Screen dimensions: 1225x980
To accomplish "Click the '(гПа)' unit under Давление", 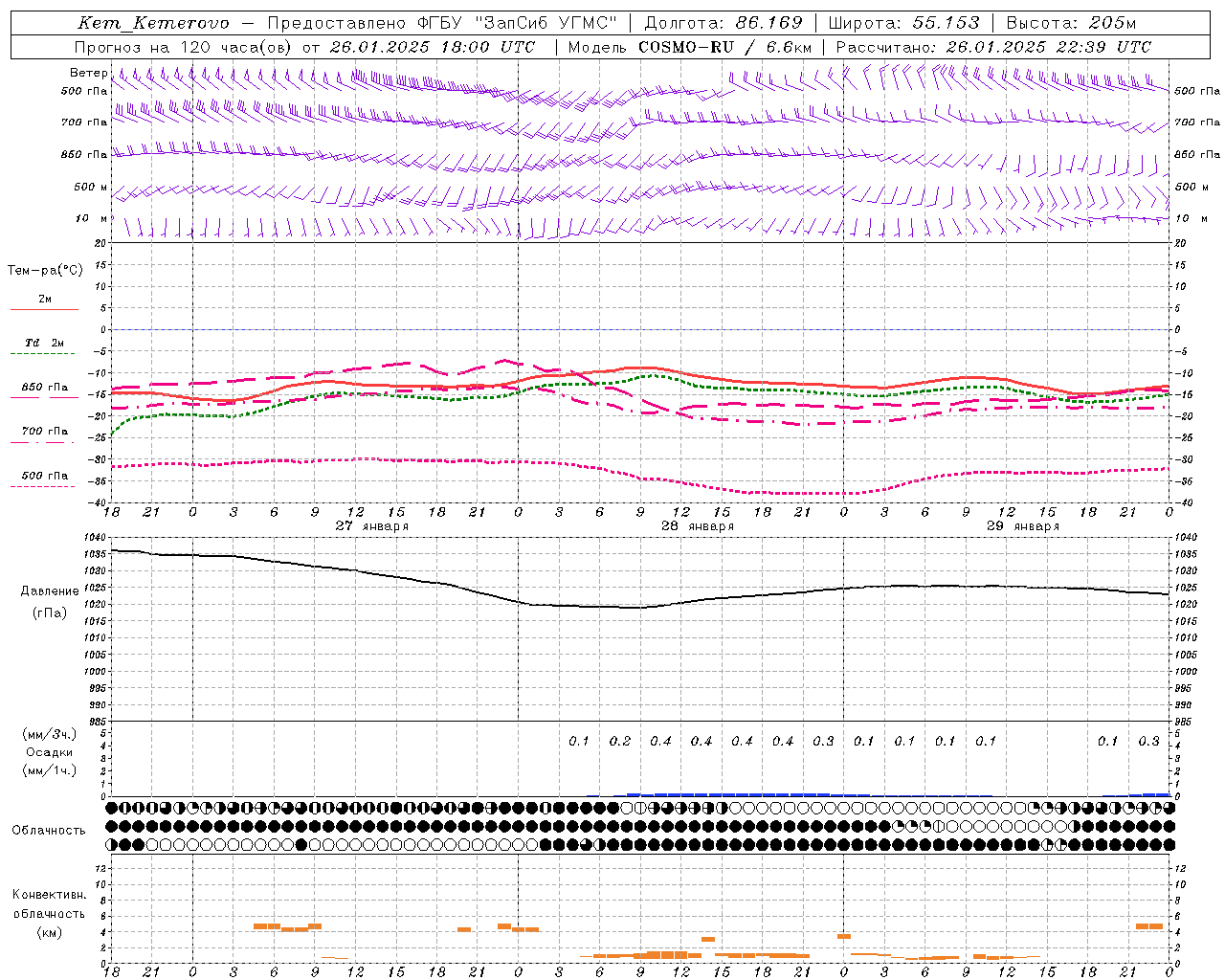I will coord(50,613).
